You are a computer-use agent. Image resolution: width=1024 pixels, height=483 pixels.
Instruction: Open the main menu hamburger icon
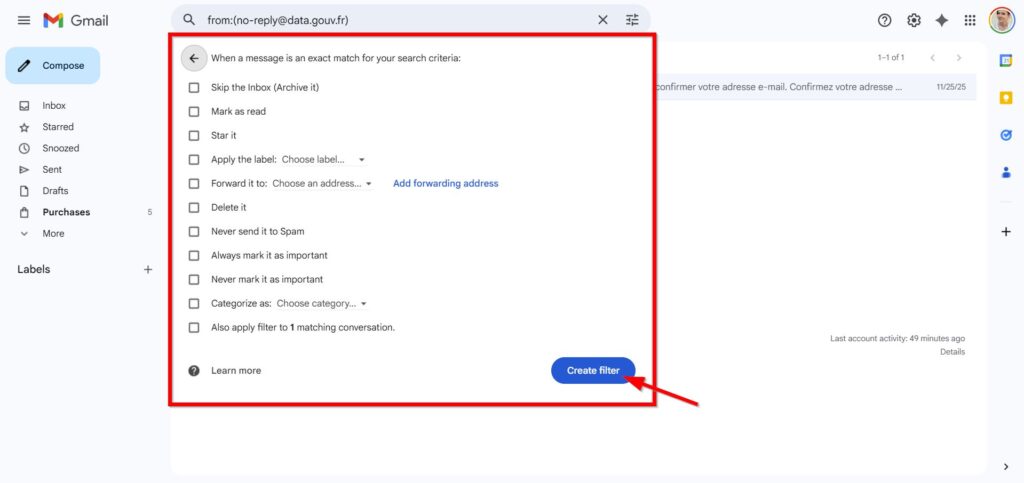[x=24, y=20]
